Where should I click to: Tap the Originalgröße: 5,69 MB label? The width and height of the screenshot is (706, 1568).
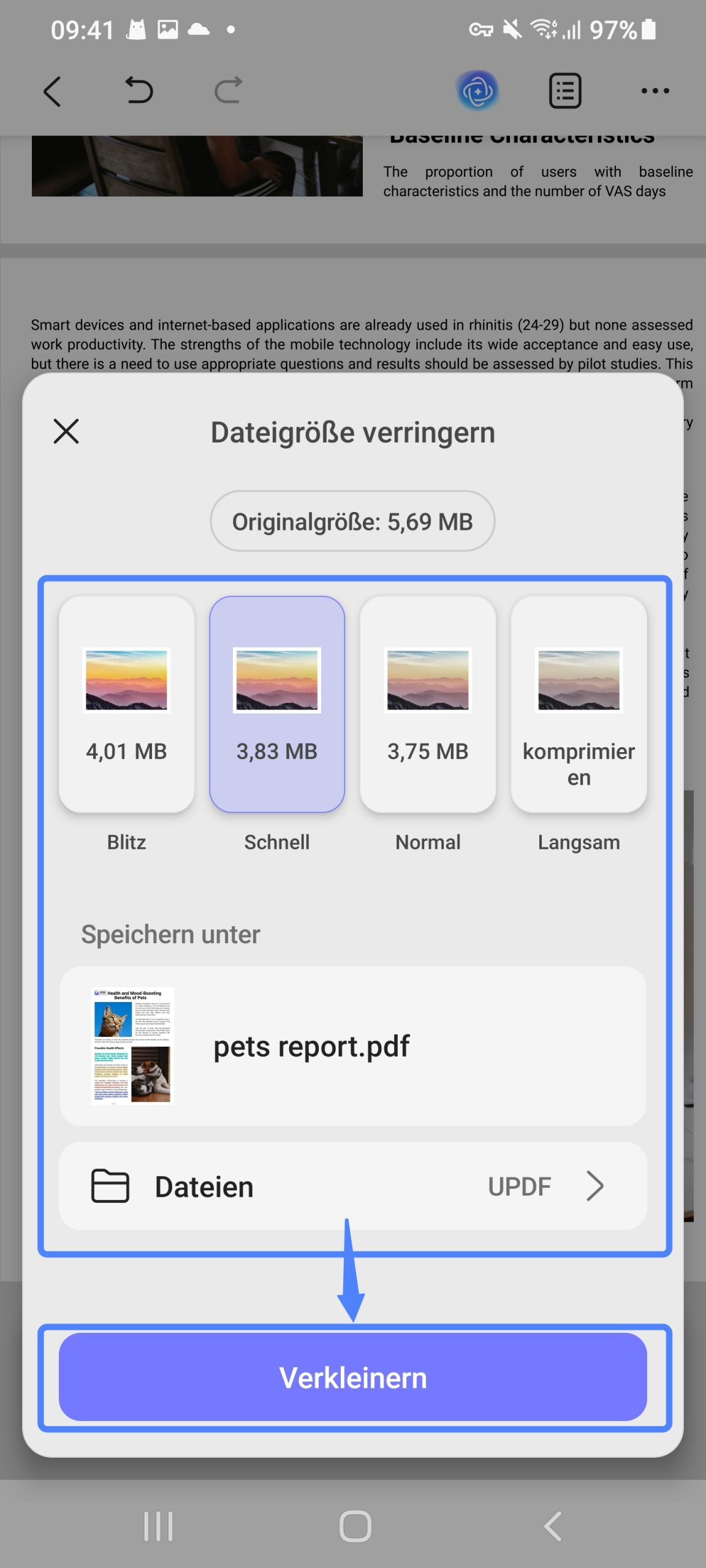click(x=353, y=521)
